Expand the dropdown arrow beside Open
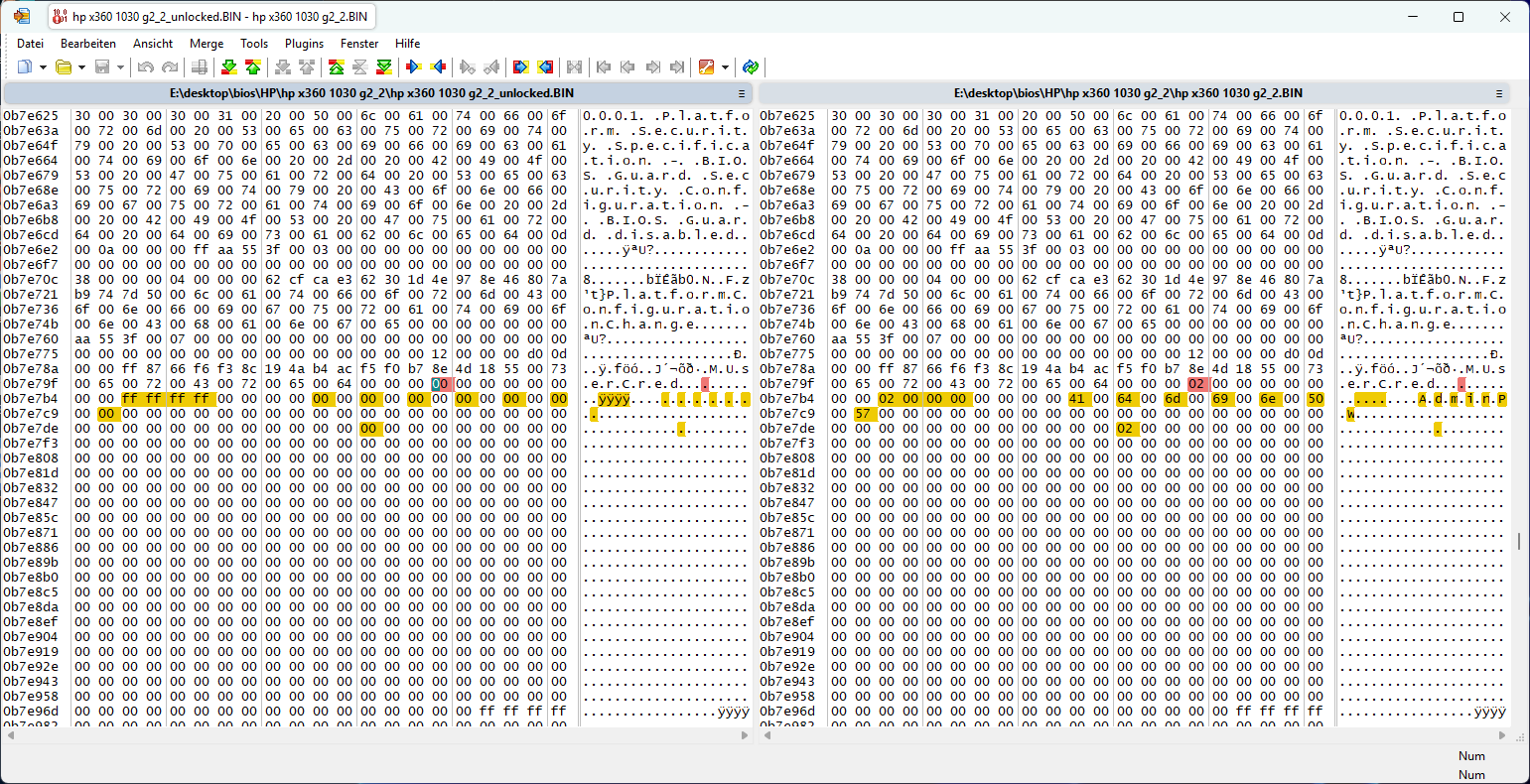This screenshot has height=784, width=1530. (x=81, y=67)
